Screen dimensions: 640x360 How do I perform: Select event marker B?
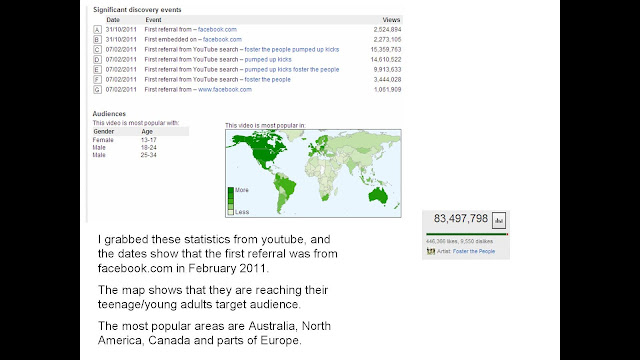coord(97,40)
